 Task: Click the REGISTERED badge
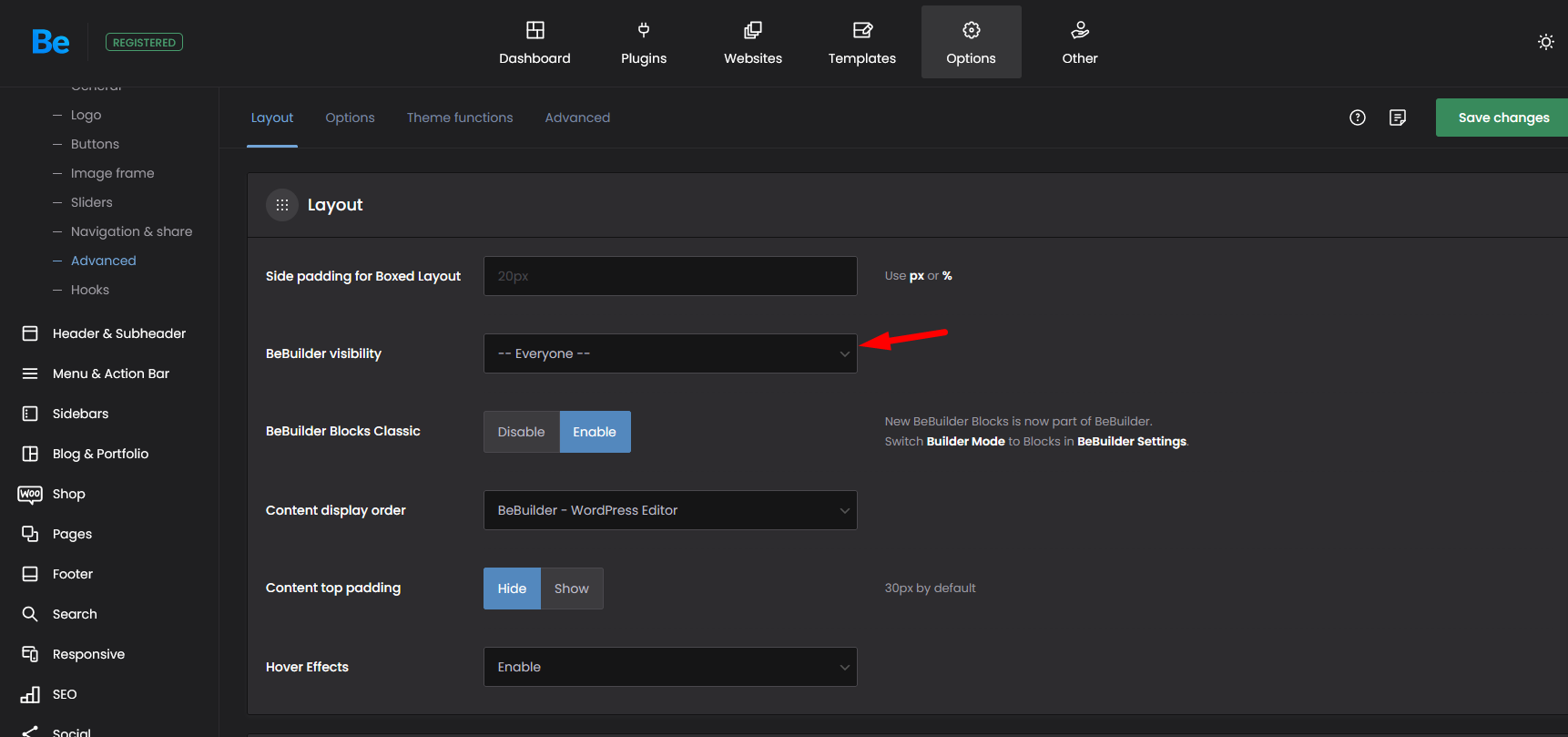pos(144,42)
